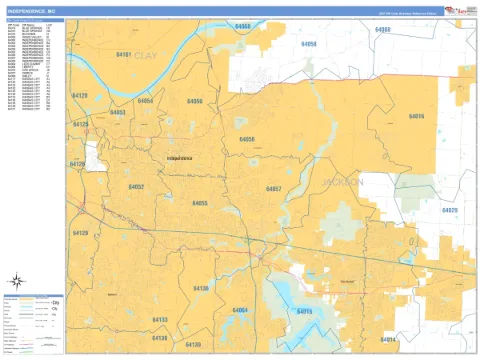The height and width of the screenshot is (360, 480).
Task: Click the 64057 ZIP code label
Action: tap(274, 189)
